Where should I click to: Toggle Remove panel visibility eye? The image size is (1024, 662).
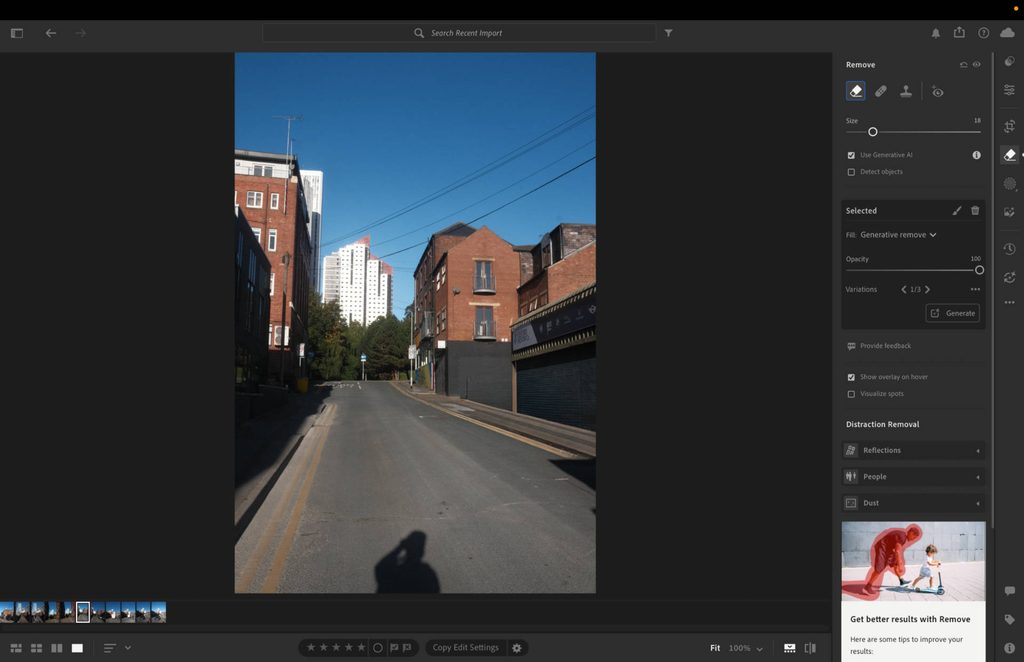click(x=976, y=65)
